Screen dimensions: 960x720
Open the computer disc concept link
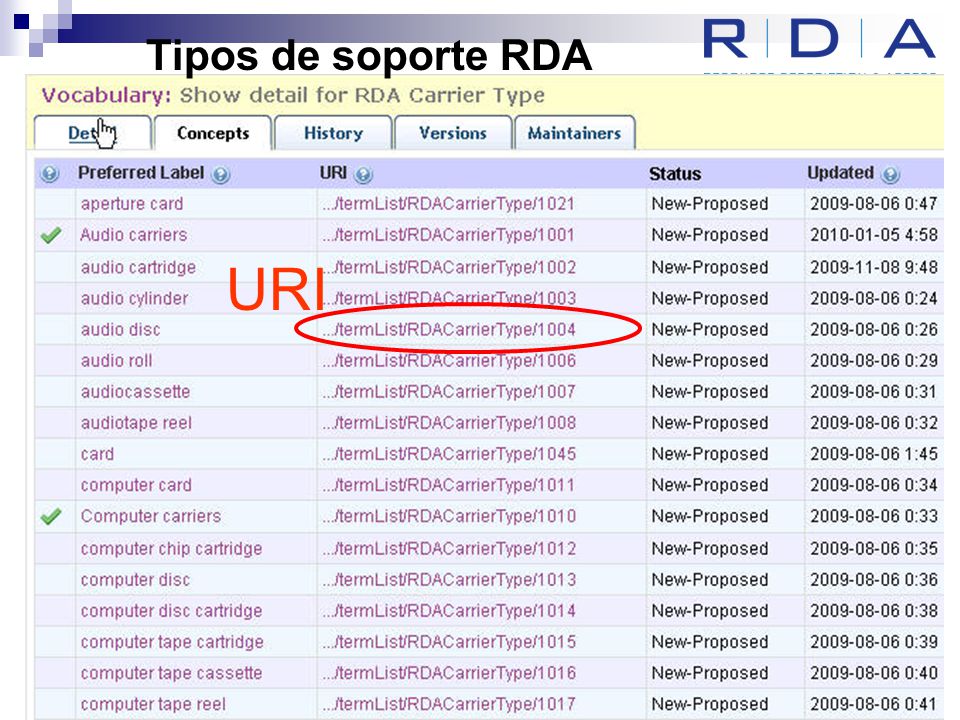click(x=135, y=580)
